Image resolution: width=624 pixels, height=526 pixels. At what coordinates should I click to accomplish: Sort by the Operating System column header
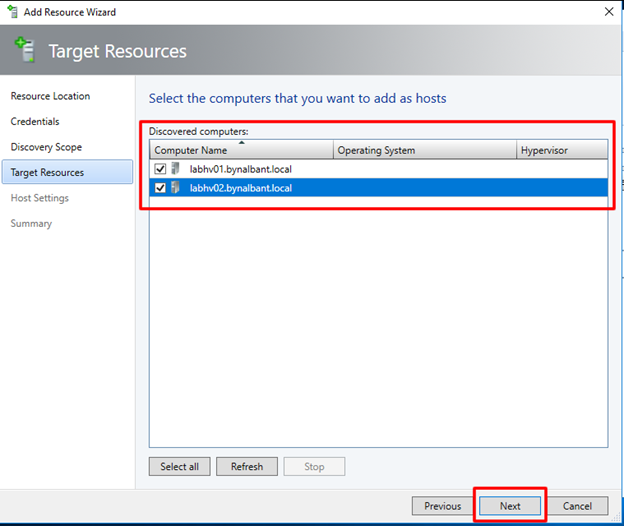tap(425, 150)
